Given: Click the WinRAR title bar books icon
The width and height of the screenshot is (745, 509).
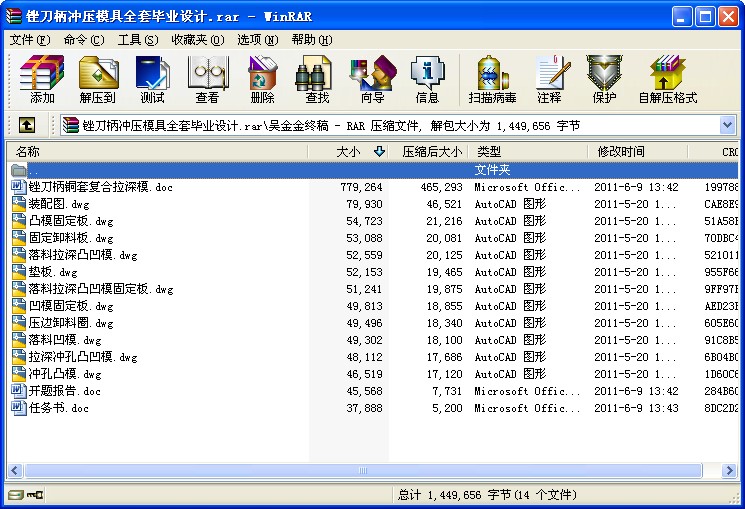Looking at the screenshot, I should point(13,16).
